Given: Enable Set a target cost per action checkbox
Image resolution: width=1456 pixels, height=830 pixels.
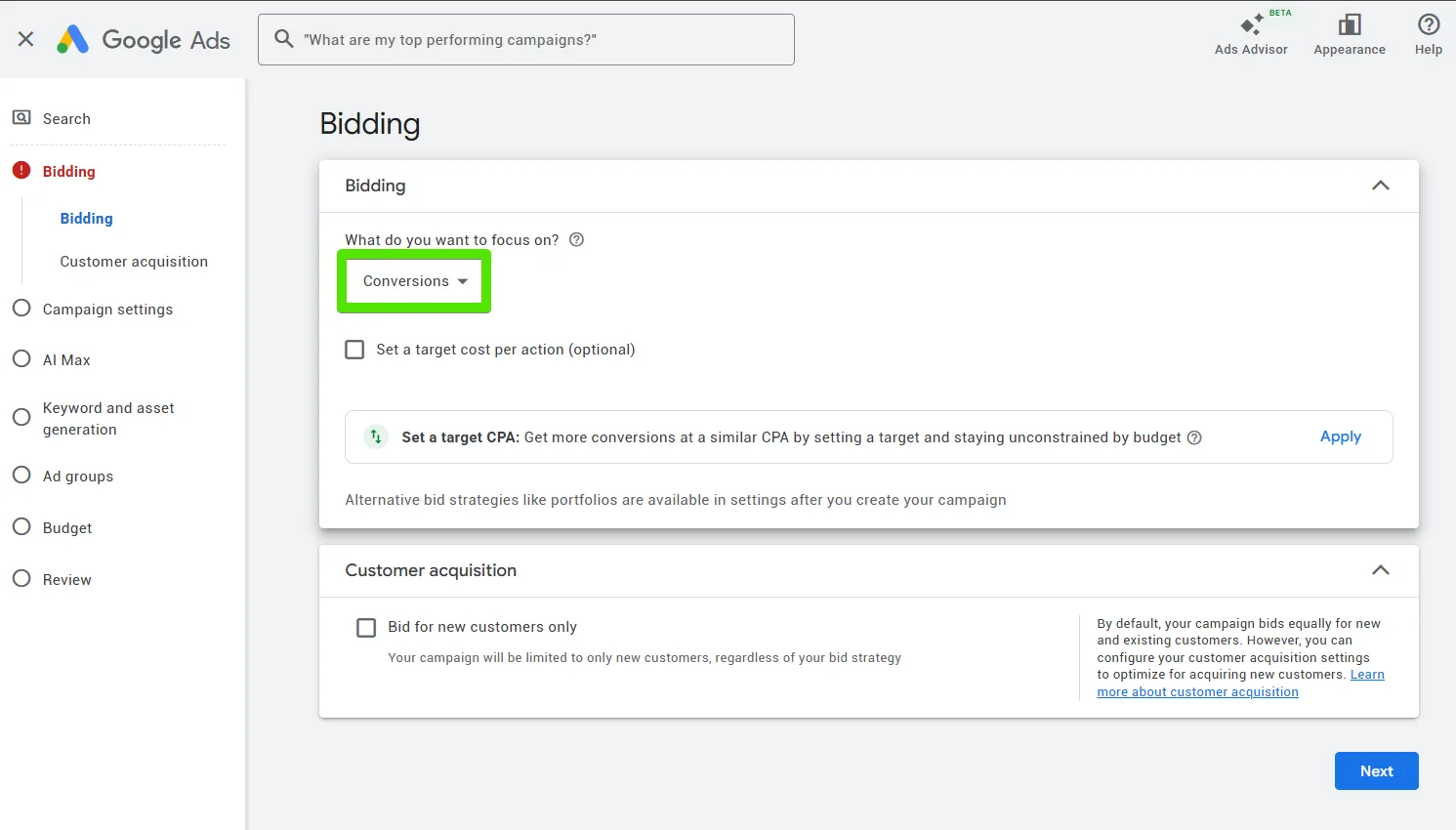Looking at the screenshot, I should 355,350.
